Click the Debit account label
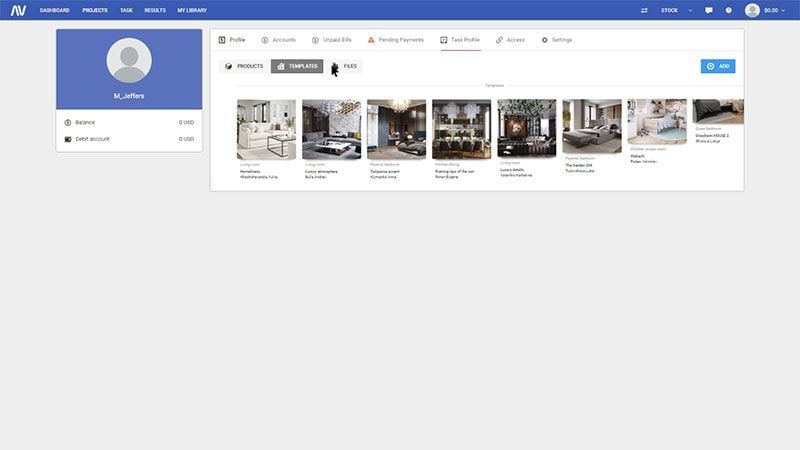 [x=92, y=139]
